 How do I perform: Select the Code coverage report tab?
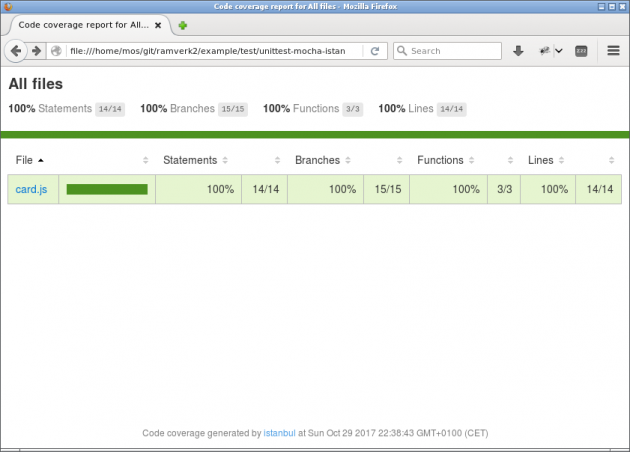pos(84,25)
